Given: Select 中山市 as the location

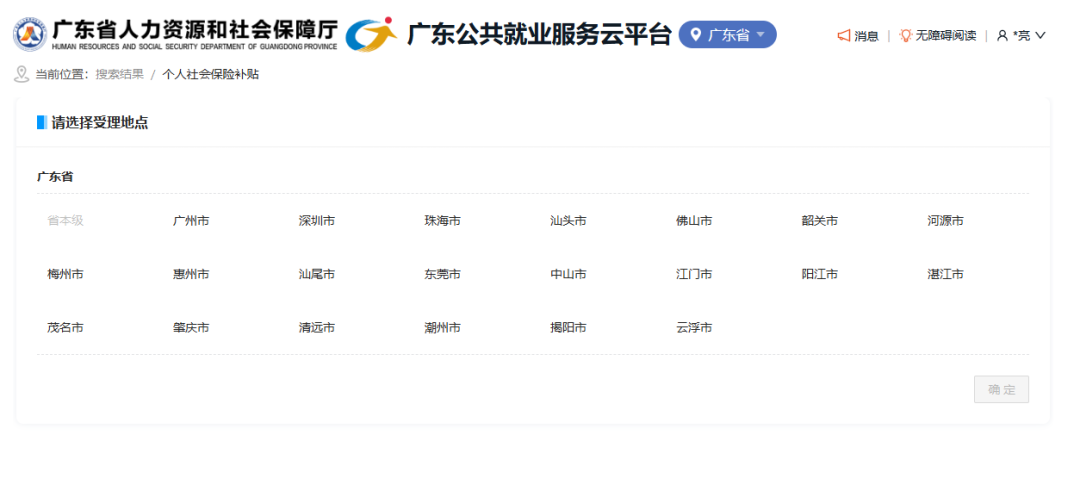Looking at the screenshot, I should [568, 274].
